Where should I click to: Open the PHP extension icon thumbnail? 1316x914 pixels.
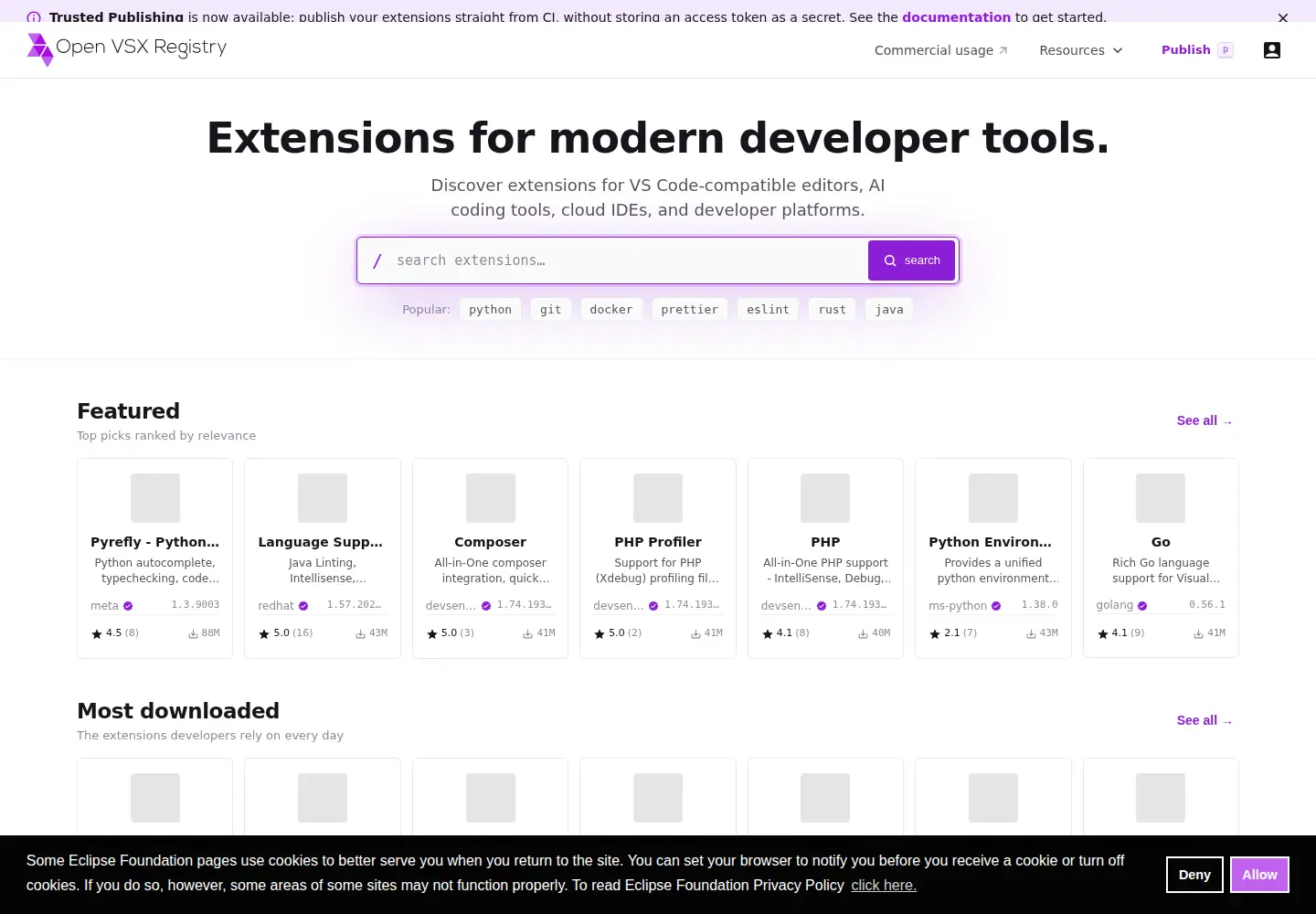tap(825, 498)
